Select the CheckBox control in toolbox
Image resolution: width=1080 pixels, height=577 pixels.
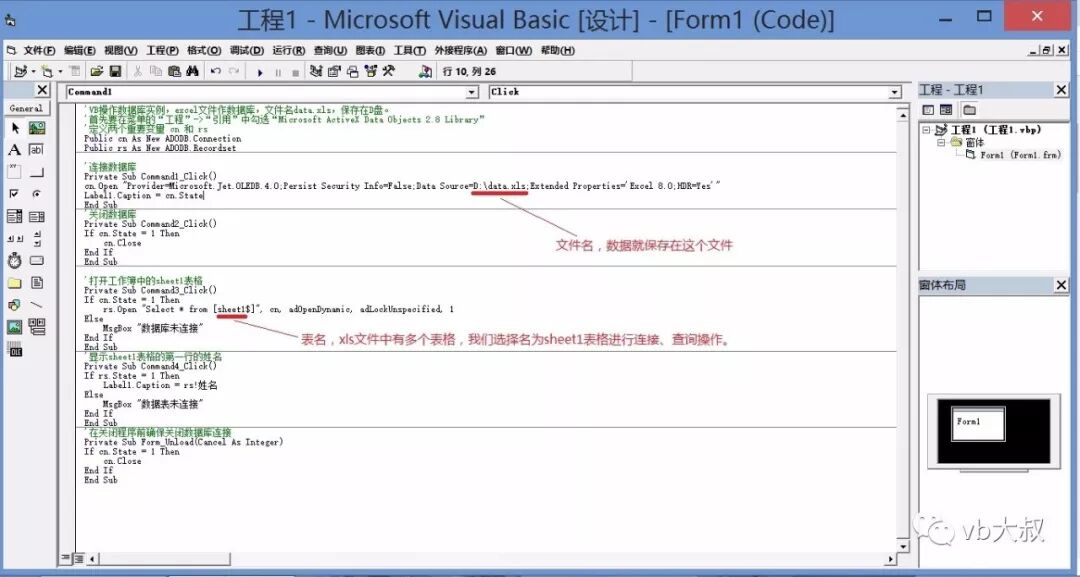(14, 194)
